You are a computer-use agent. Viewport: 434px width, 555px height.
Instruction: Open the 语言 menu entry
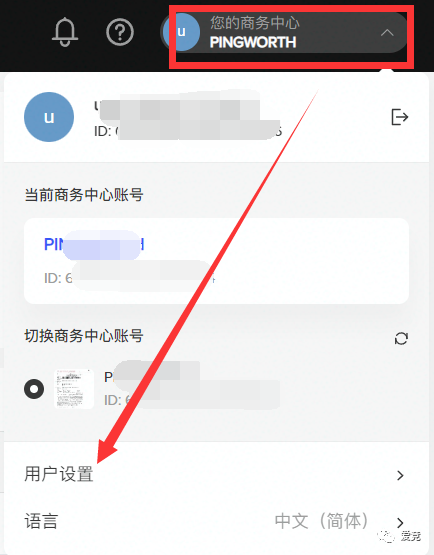[x=216, y=522]
